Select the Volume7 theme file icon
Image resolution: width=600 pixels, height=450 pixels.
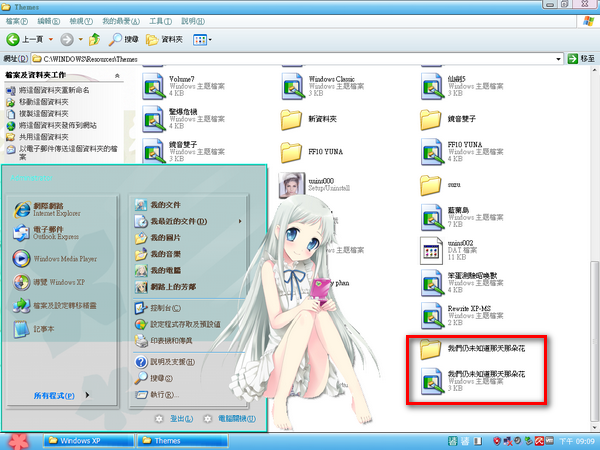[153, 86]
